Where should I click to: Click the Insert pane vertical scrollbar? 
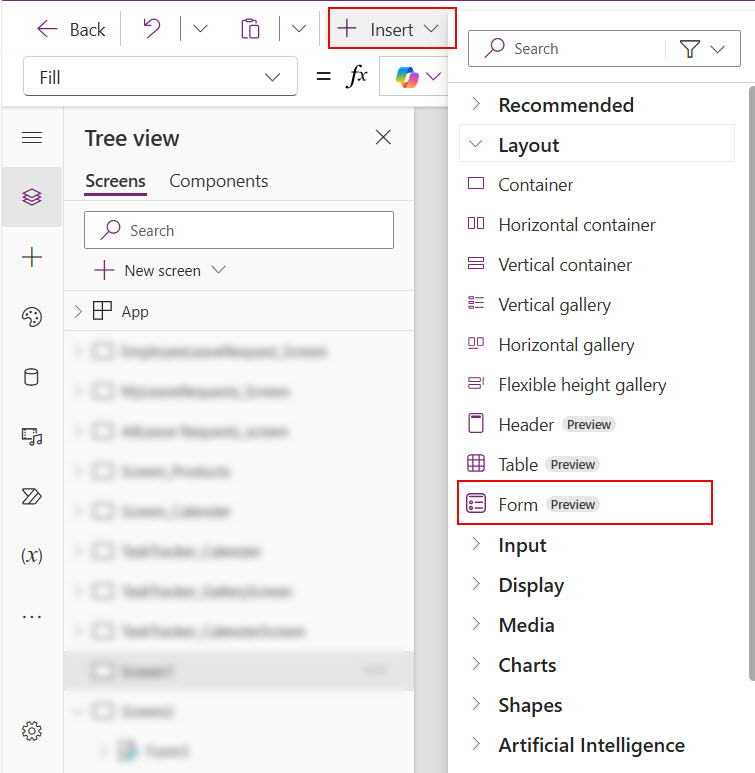click(x=751, y=384)
